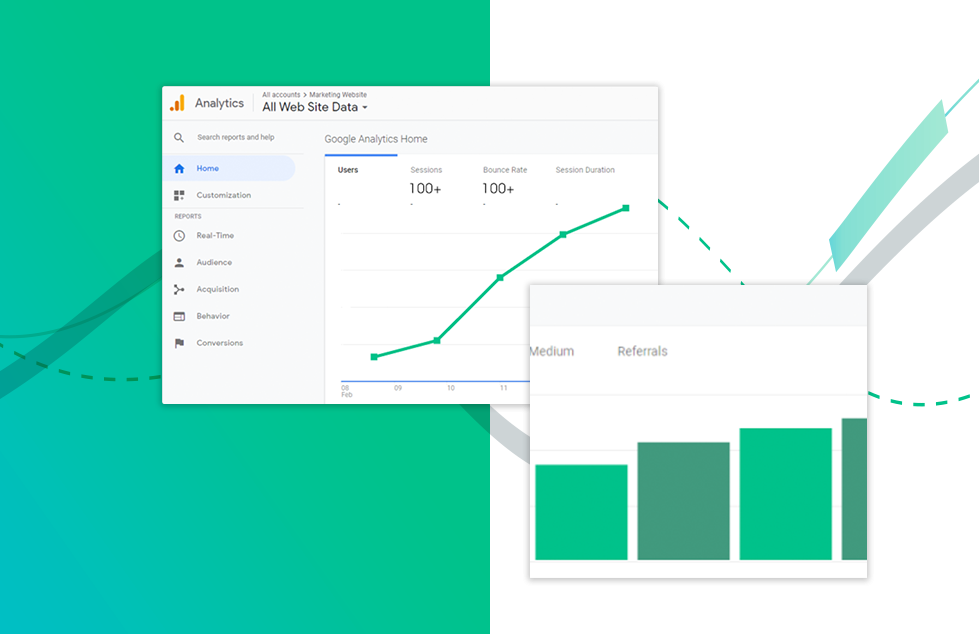Click the lowest data point on the line chart

(x=374, y=357)
